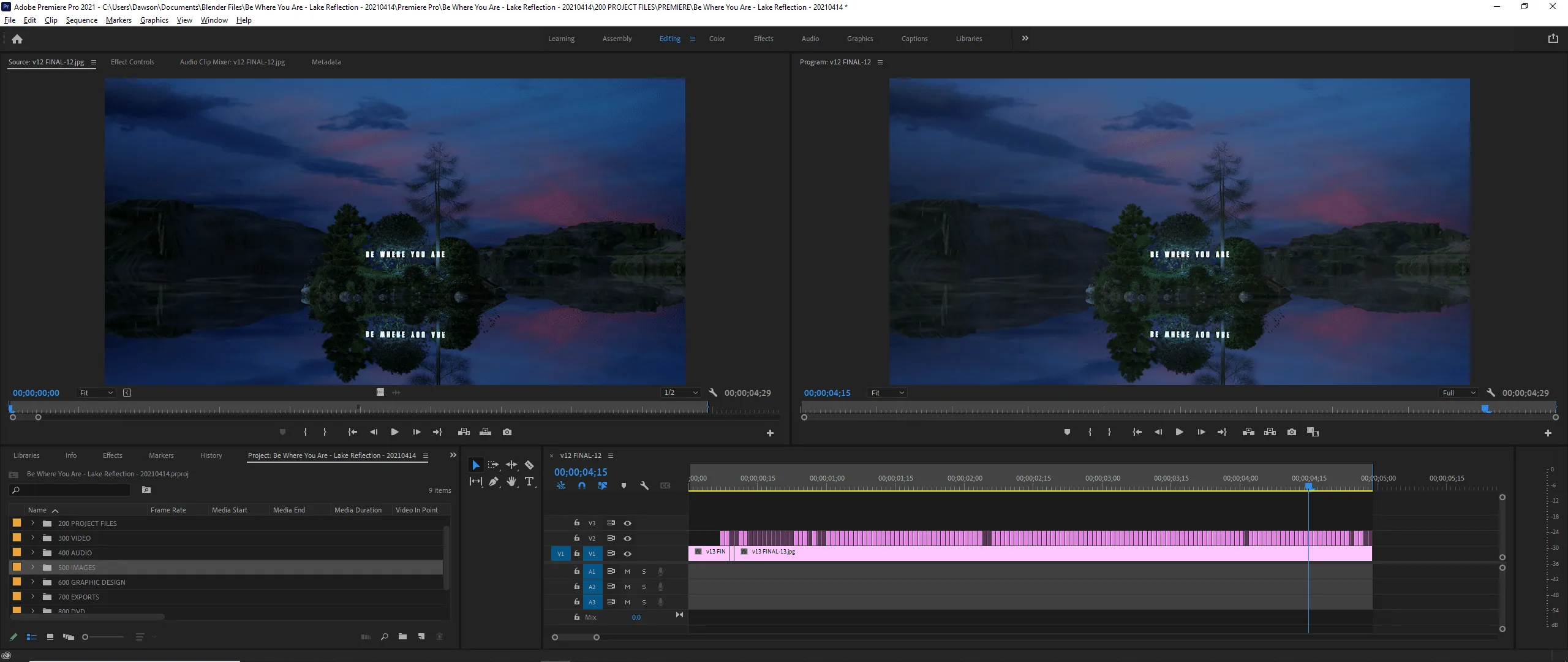Open the Metadata tab
The image size is (1568, 662).
(x=326, y=62)
